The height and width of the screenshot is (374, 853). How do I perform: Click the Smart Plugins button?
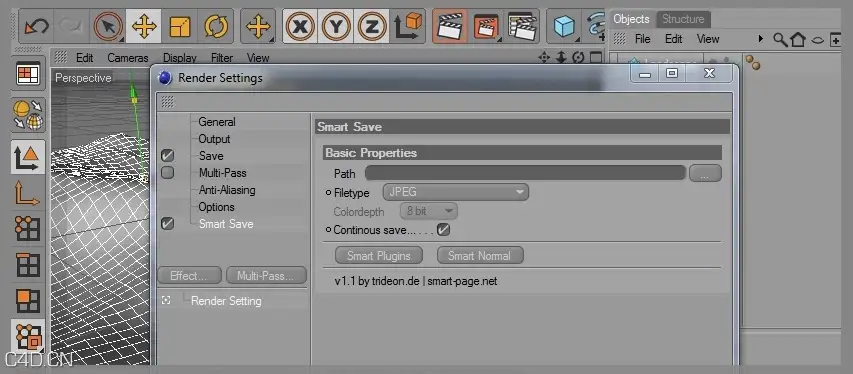[x=379, y=255]
